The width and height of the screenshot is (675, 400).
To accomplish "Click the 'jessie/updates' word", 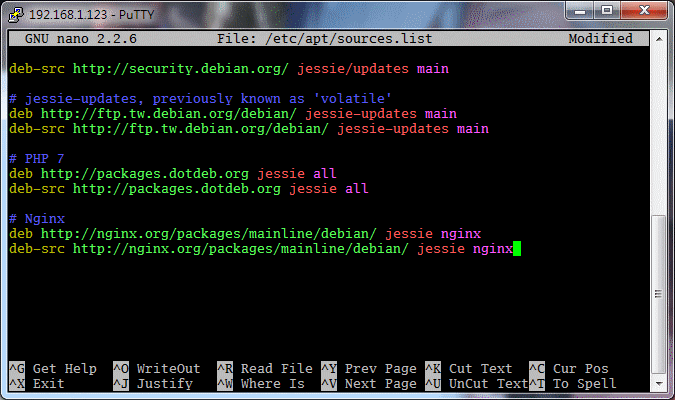I will coord(353,69).
